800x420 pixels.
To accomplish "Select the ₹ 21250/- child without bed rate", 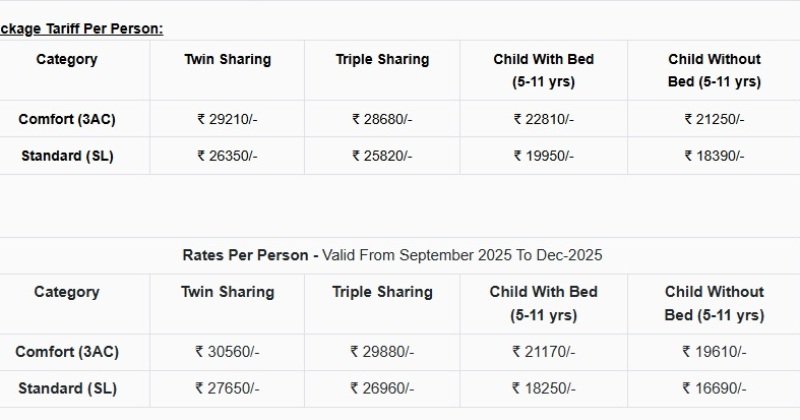I will pos(714,119).
